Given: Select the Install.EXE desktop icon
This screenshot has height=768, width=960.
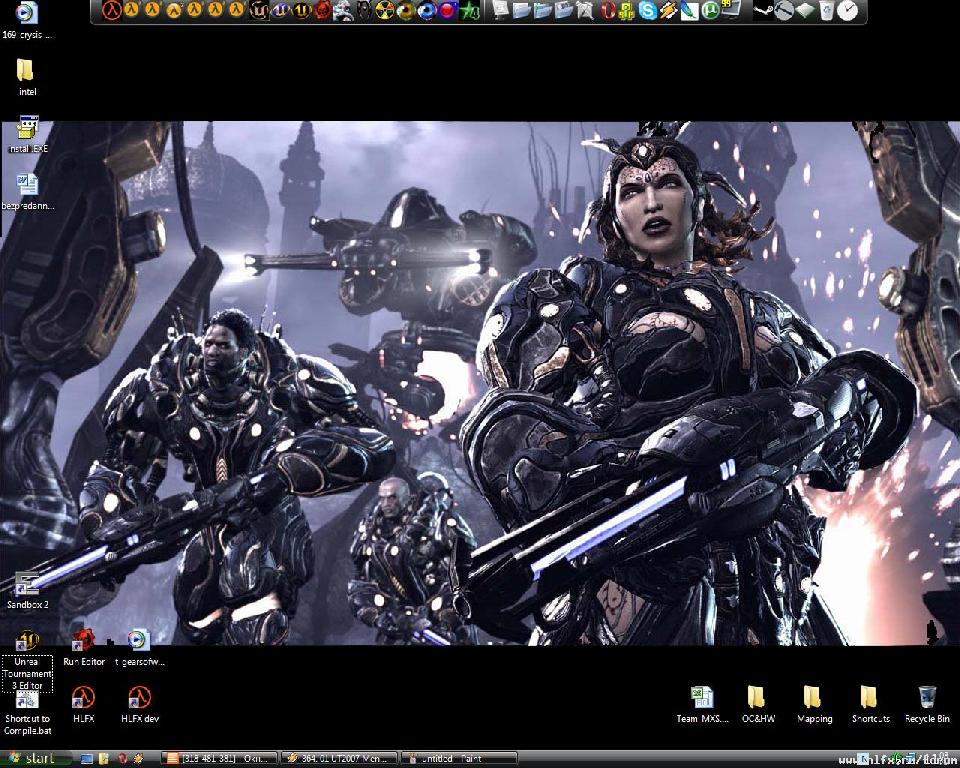Looking at the screenshot, I should tap(27, 134).
